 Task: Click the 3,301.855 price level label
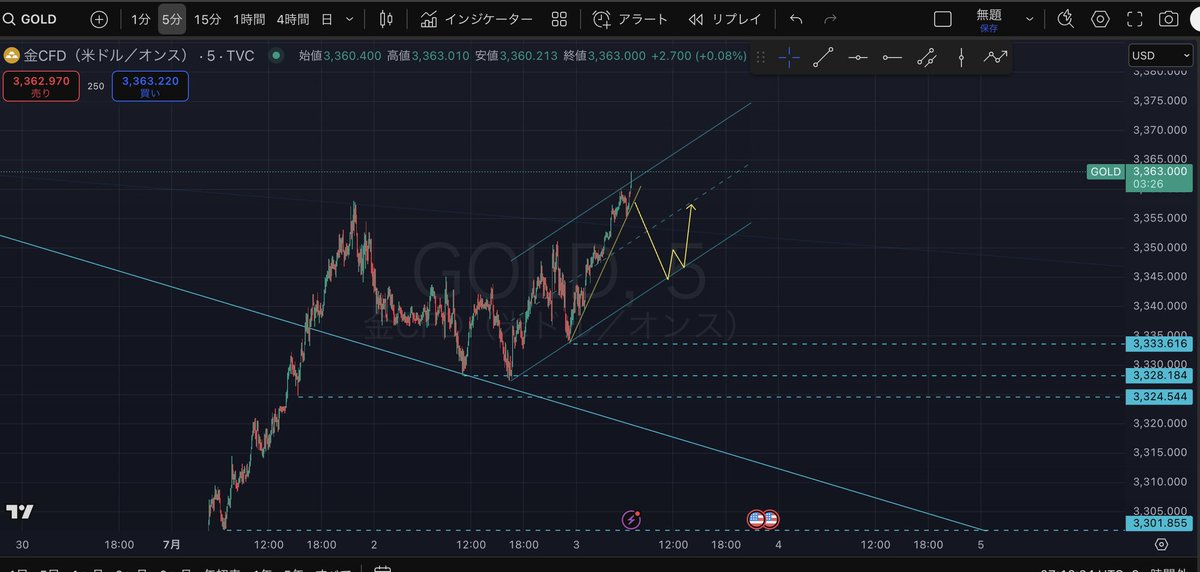[x=1160, y=523]
